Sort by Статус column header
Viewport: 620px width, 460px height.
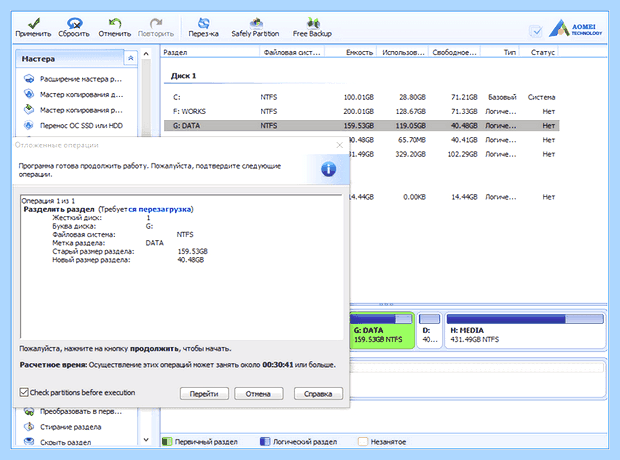539,52
